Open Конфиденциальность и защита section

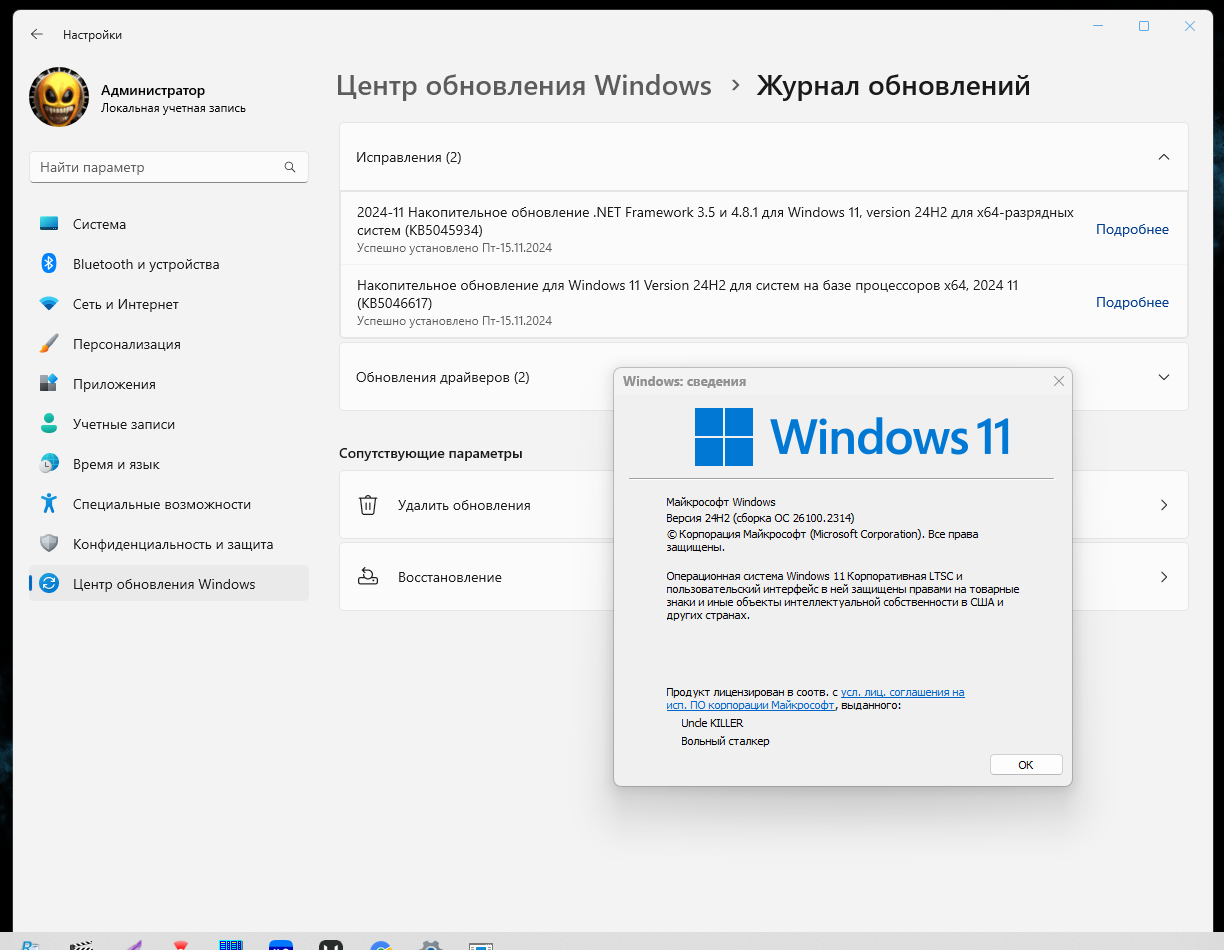click(169, 544)
